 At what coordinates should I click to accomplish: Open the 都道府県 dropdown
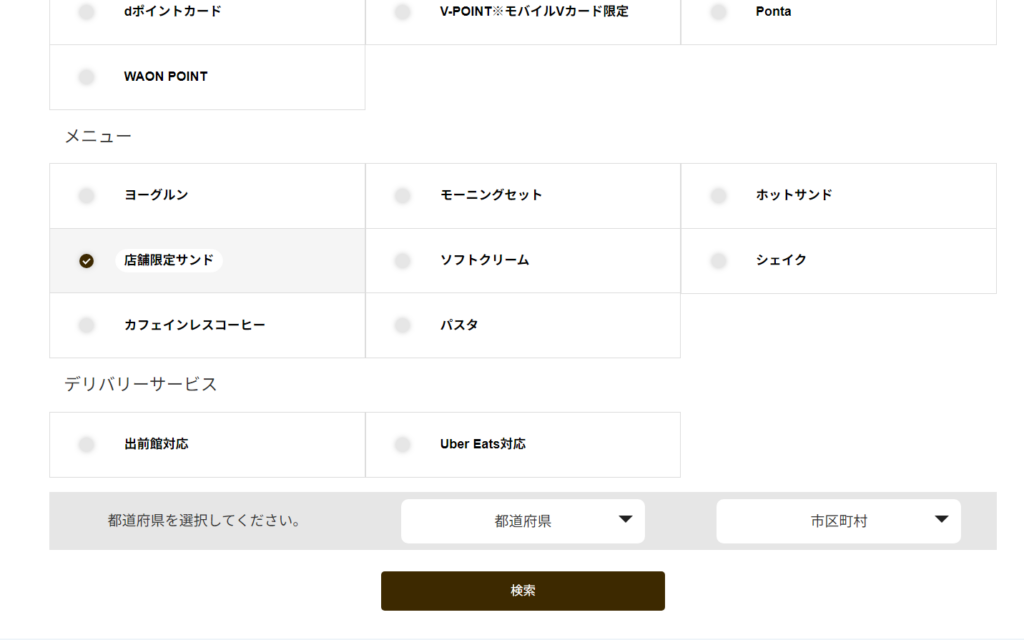click(x=522, y=521)
